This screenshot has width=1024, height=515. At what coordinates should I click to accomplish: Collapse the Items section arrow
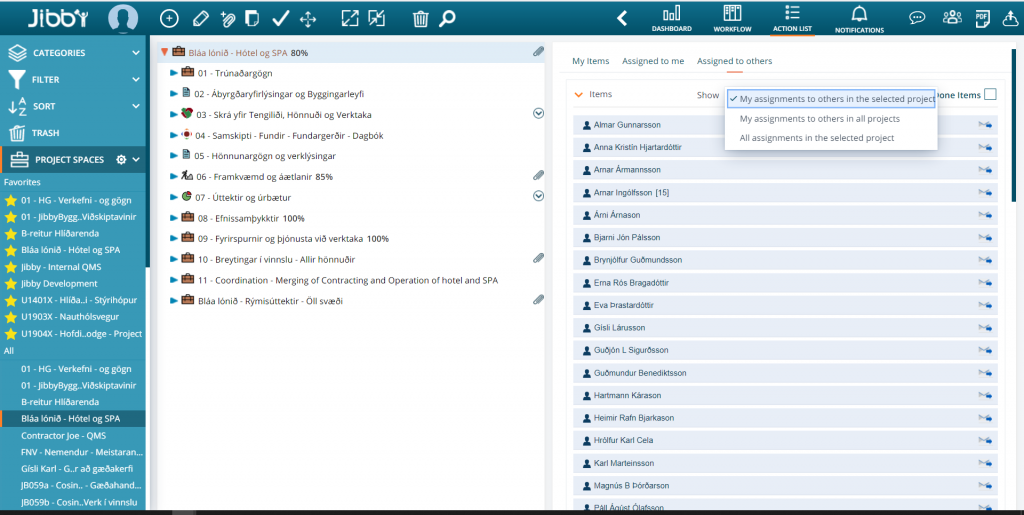tap(578, 95)
